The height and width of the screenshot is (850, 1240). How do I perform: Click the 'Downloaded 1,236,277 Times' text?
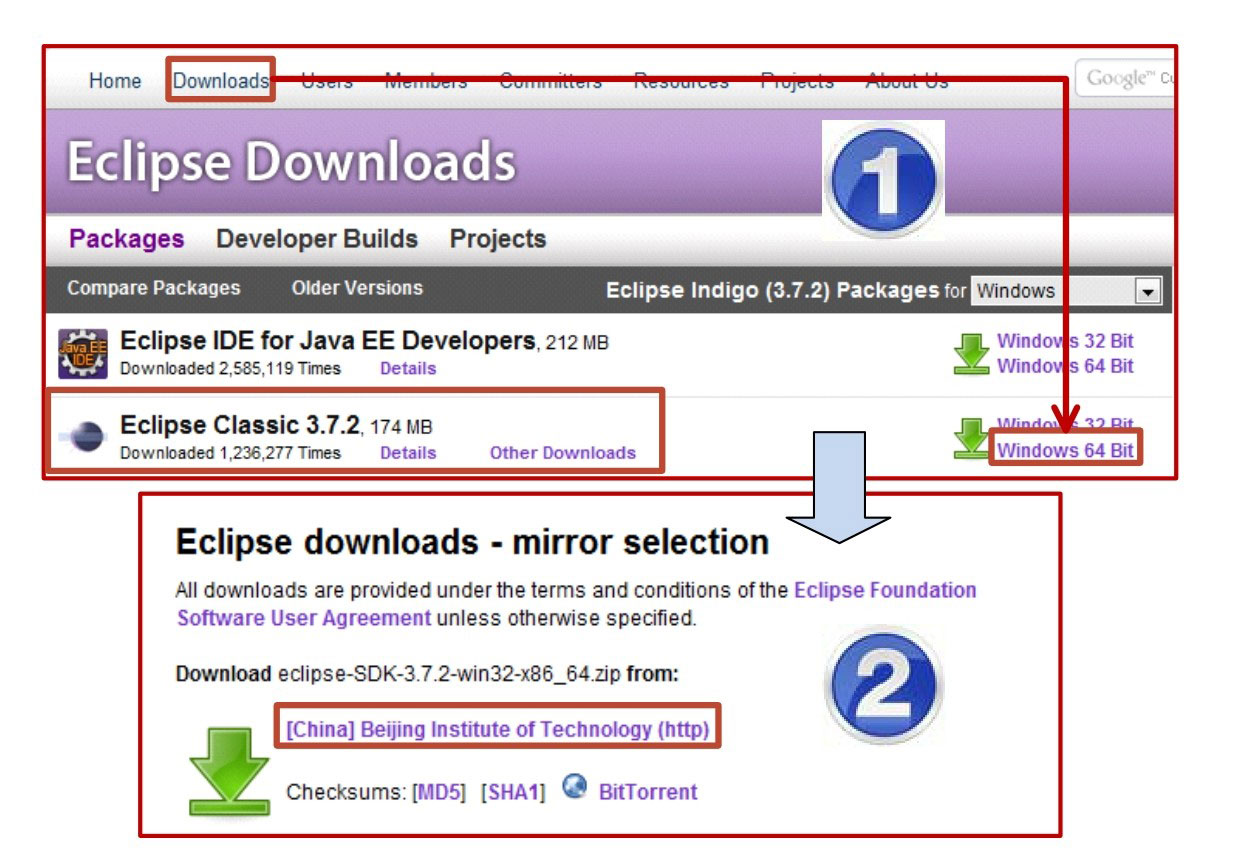pyautogui.click(x=230, y=453)
